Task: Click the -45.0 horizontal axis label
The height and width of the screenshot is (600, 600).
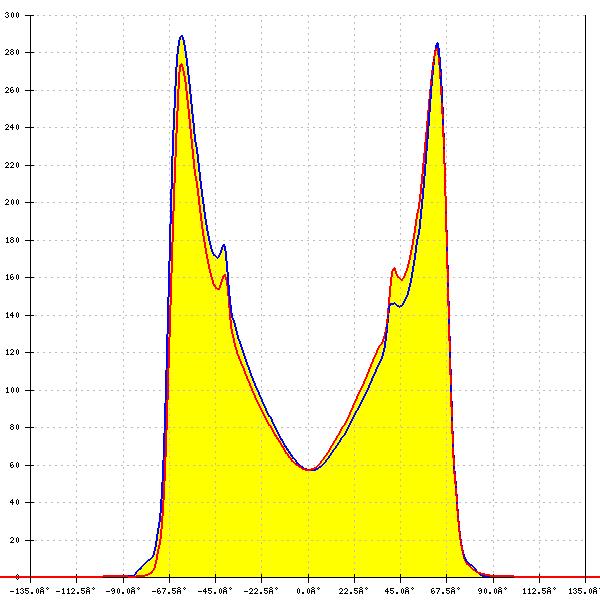Action: point(215,591)
